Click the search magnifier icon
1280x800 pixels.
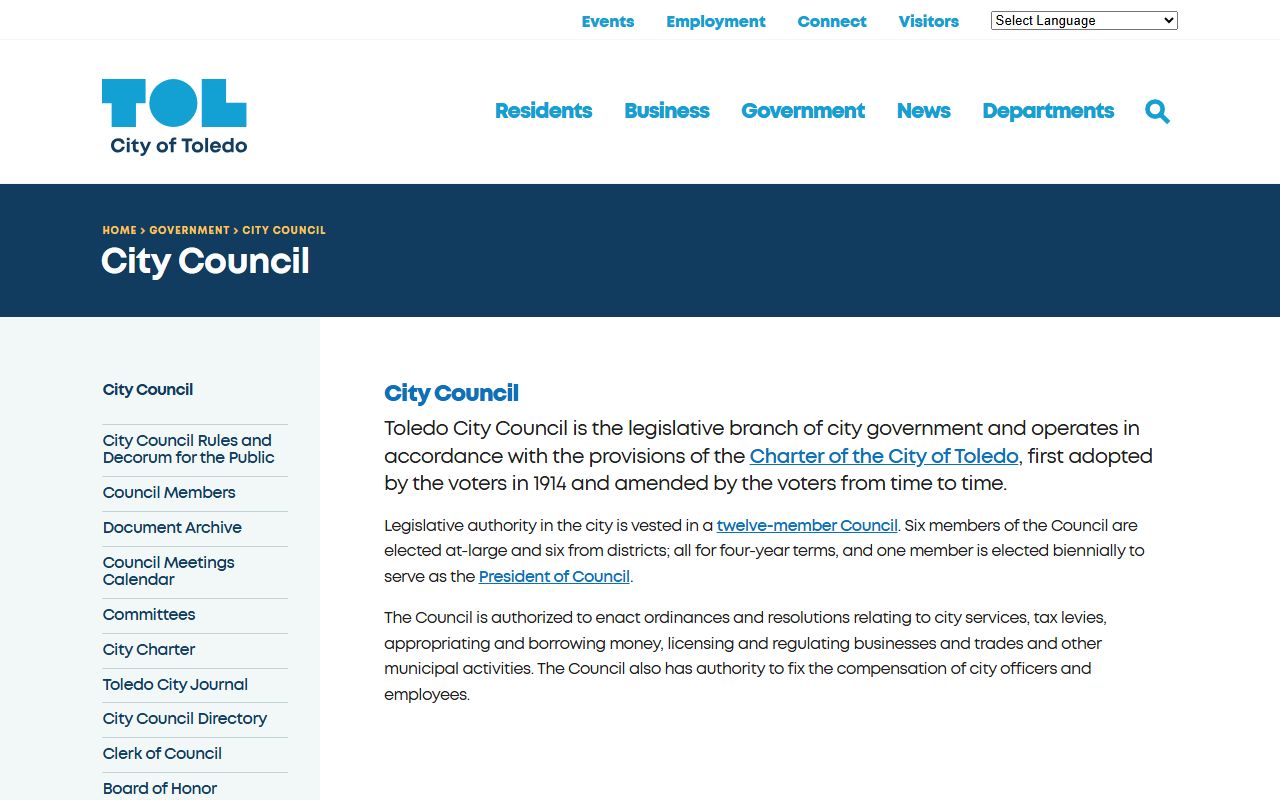1157,111
